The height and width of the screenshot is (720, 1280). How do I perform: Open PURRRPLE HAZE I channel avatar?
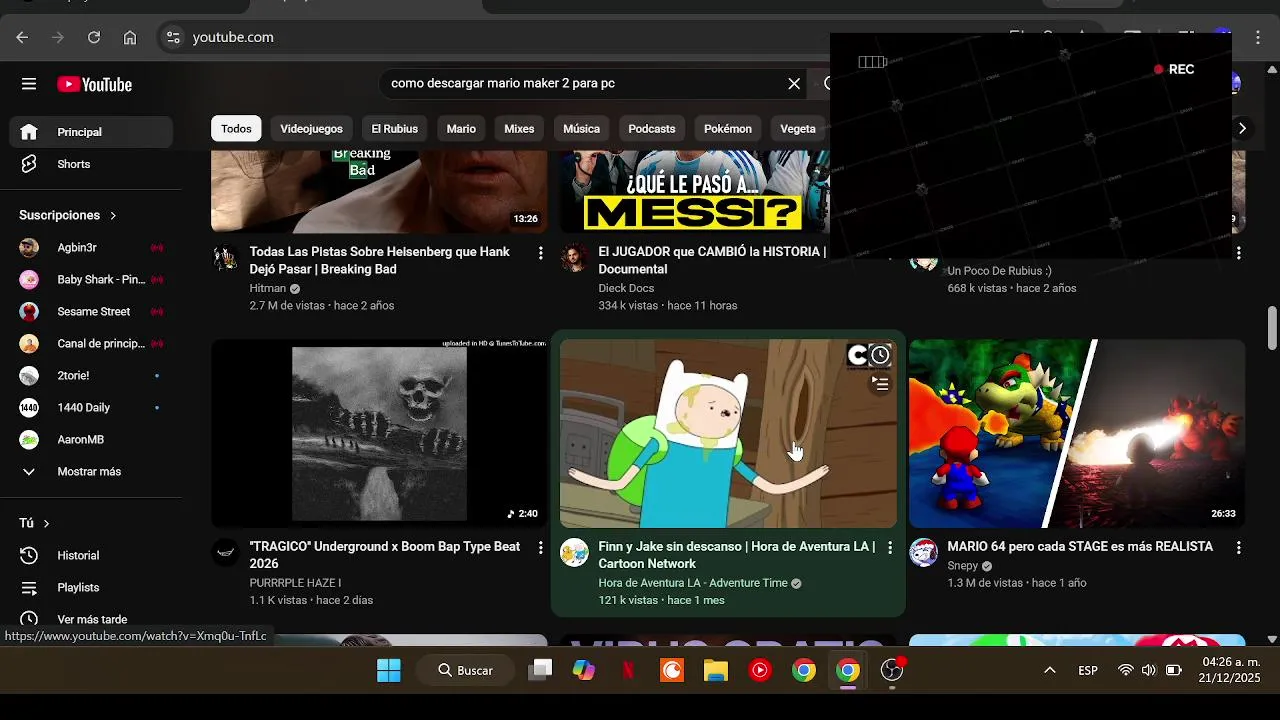[226, 552]
